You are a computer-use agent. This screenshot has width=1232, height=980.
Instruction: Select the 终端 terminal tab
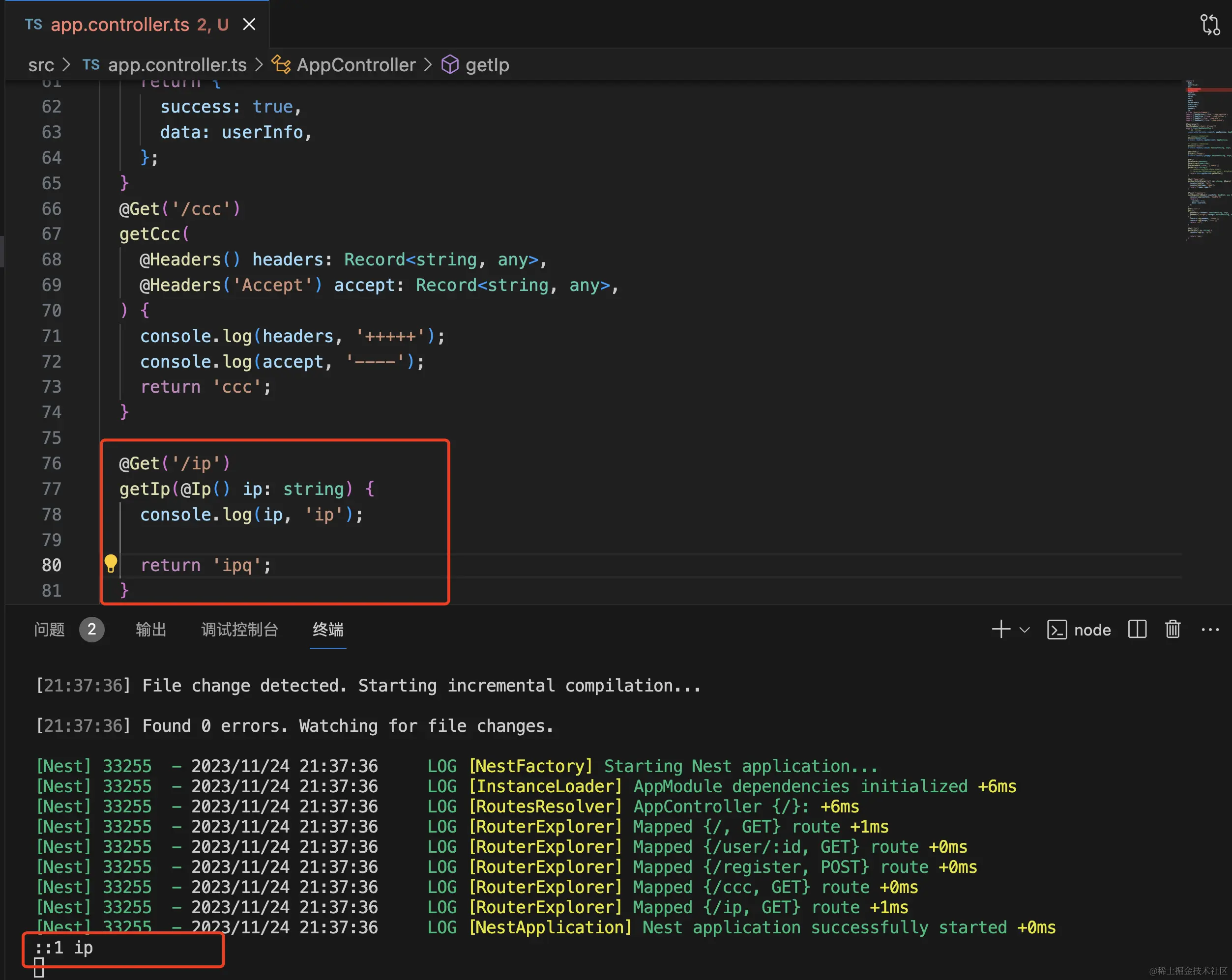pyautogui.click(x=328, y=630)
